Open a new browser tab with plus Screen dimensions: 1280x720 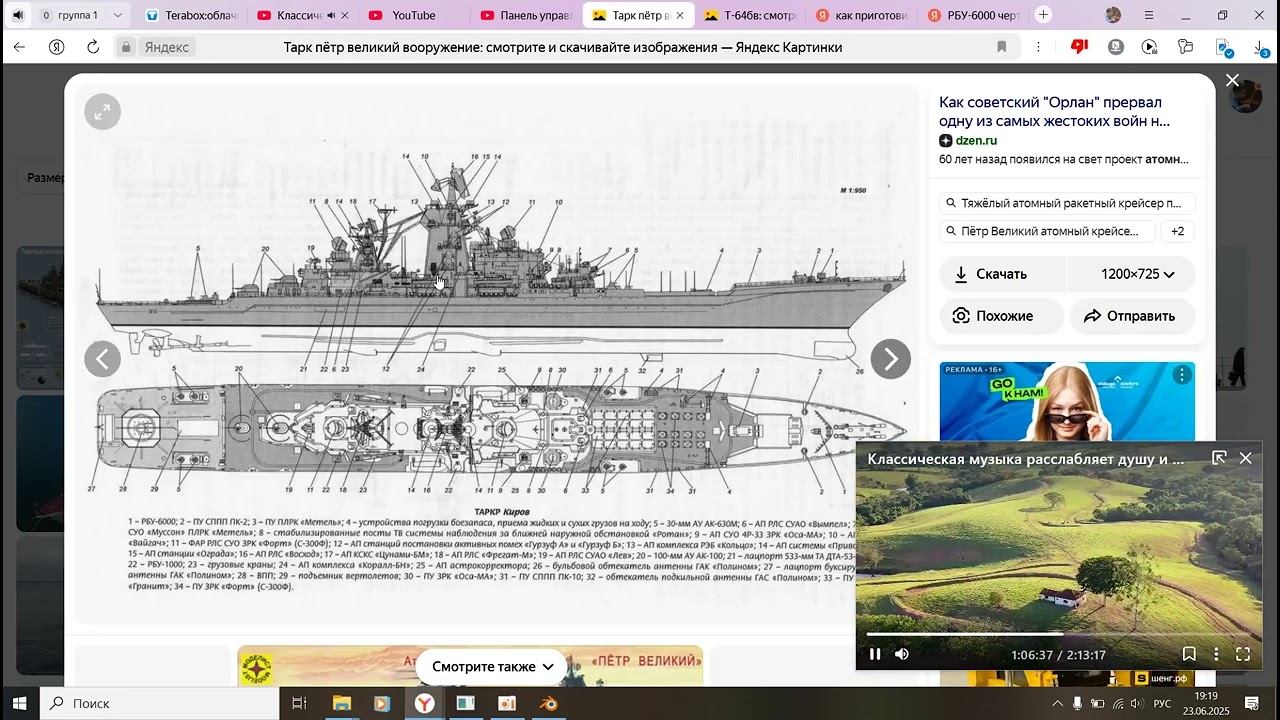pos(1043,15)
